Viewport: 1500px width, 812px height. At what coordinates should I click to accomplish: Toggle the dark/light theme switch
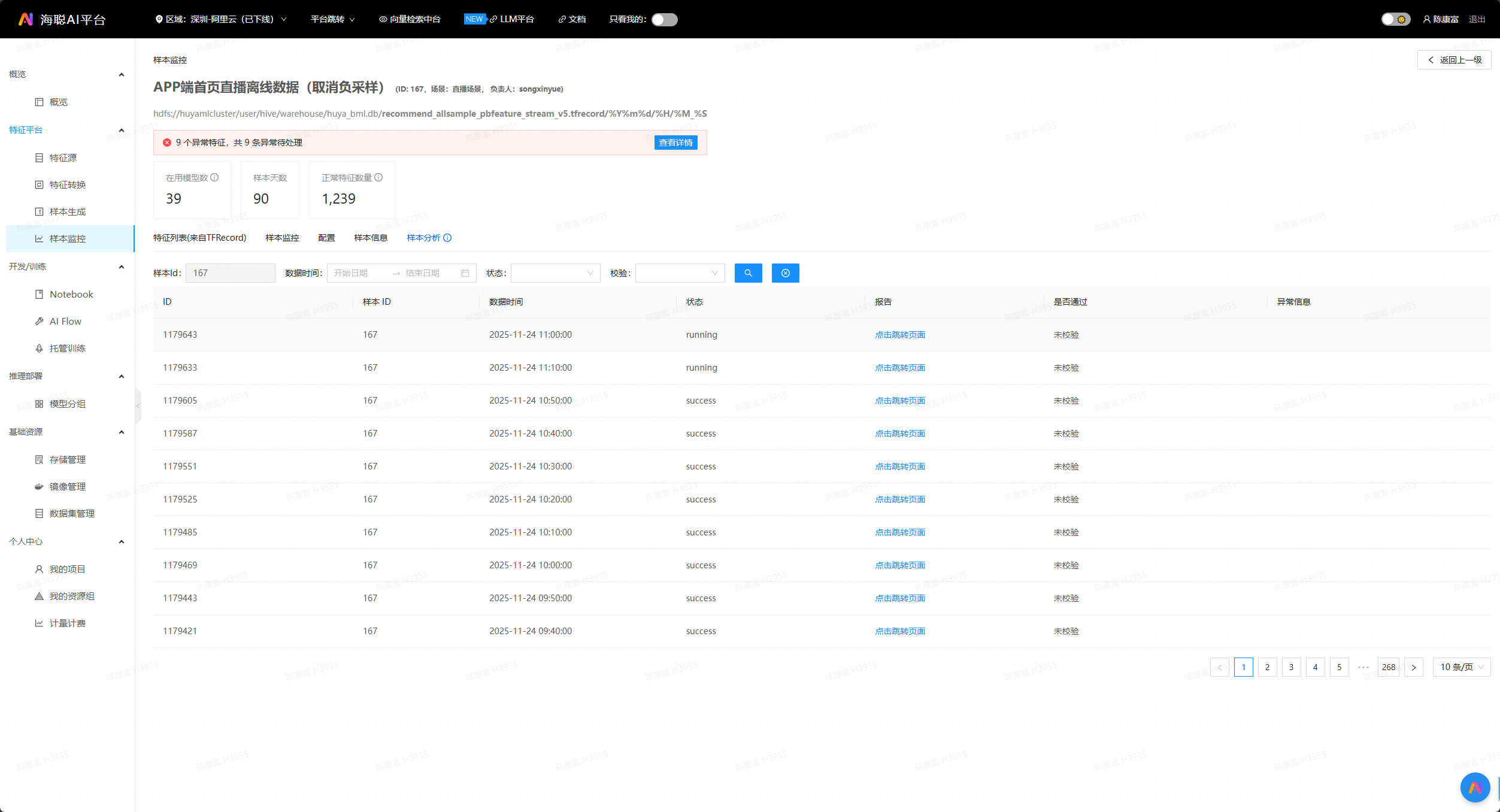click(1395, 19)
